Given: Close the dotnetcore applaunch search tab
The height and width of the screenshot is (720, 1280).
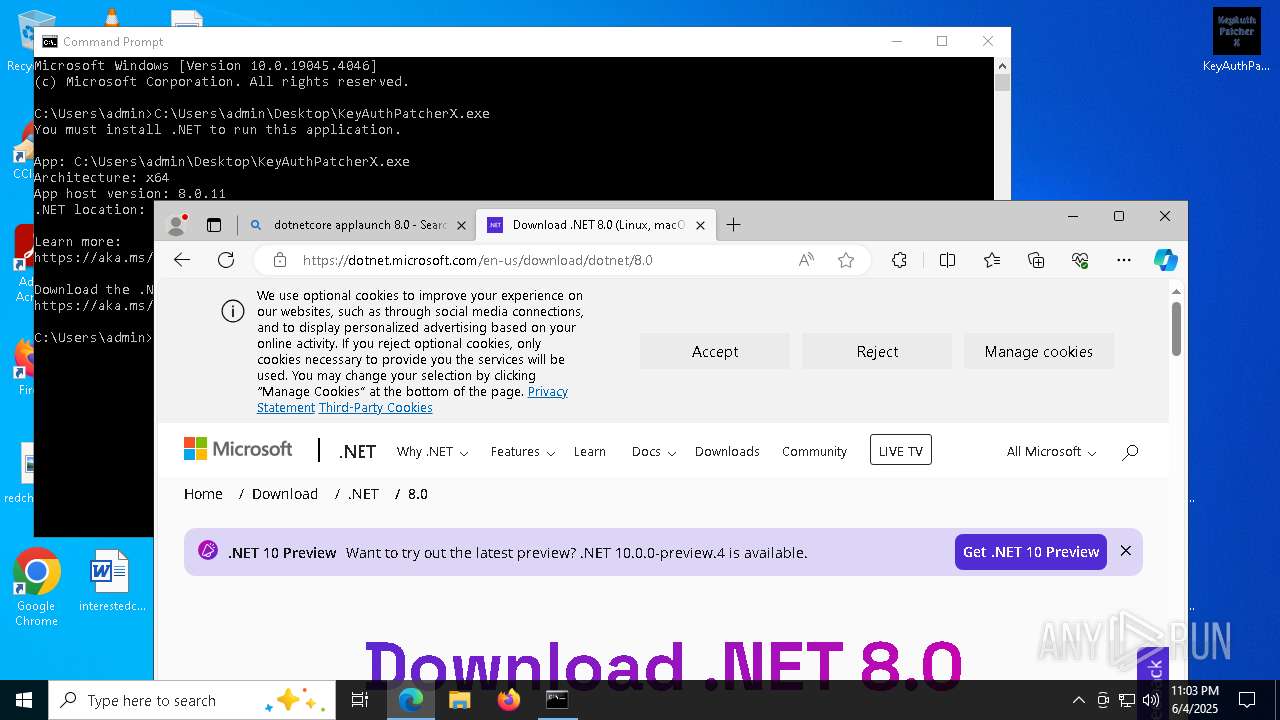Looking at the screenshot, I should [x=461, y=225].
